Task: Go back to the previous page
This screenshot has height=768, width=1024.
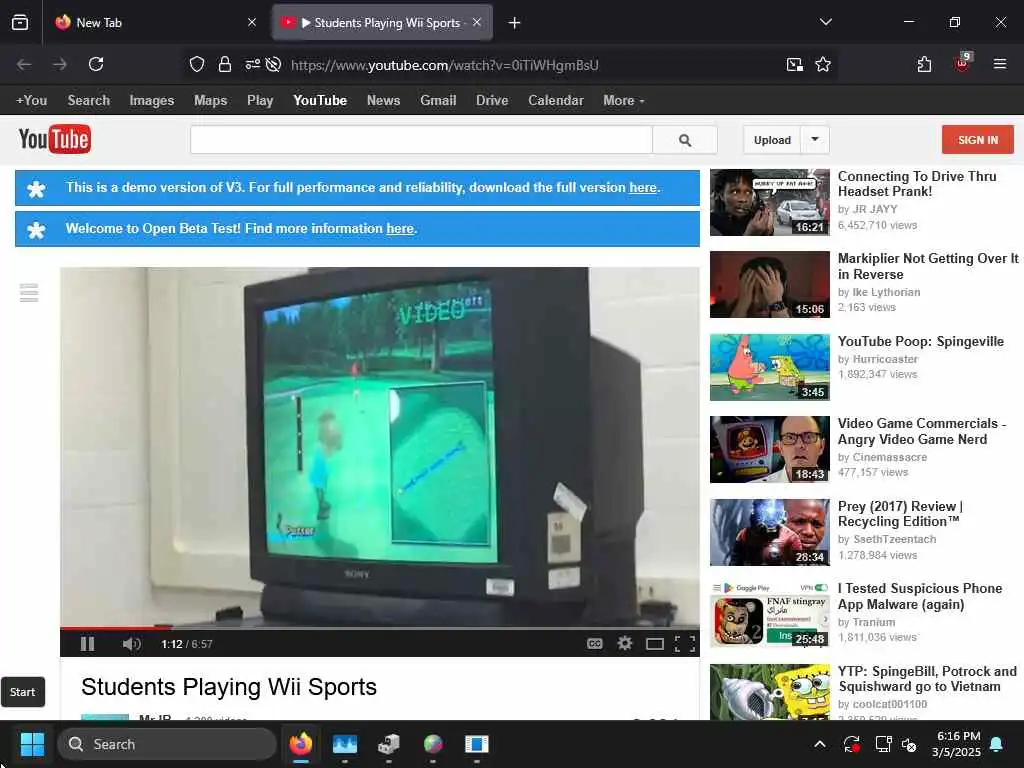Action: pyautogui.click(x=24, y=64)
